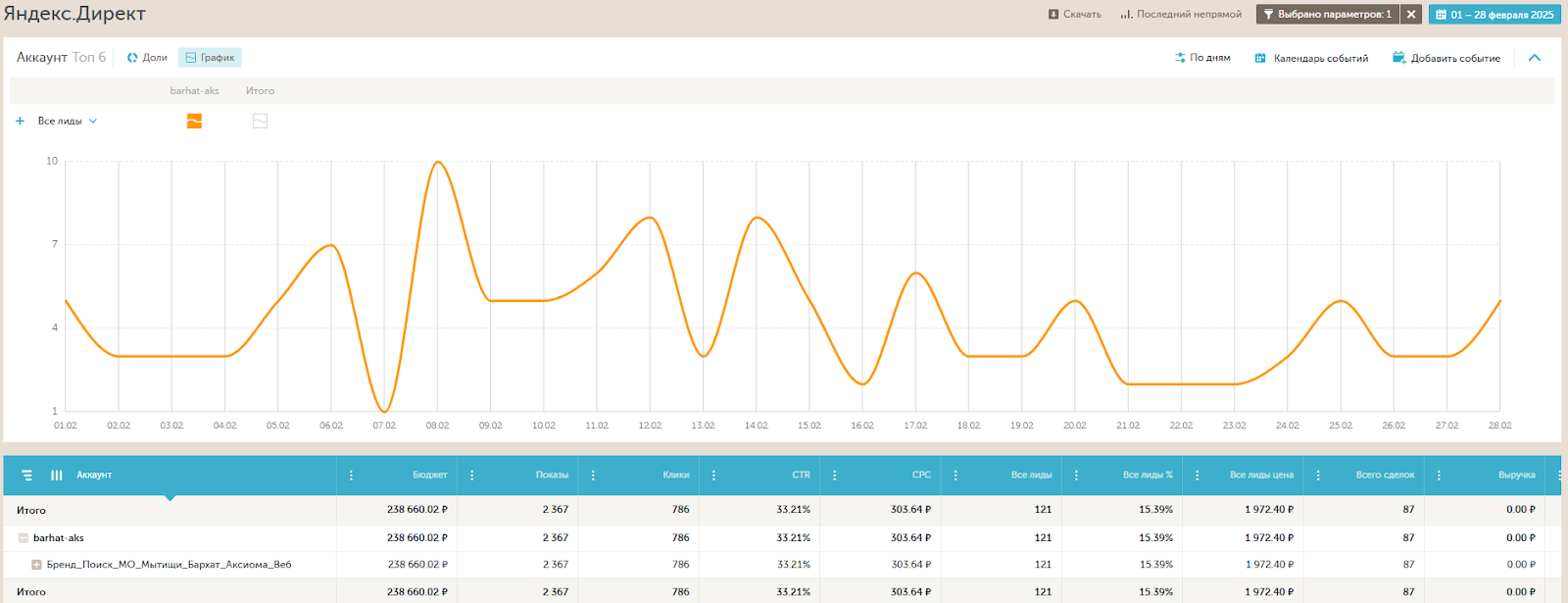The image size is (1568, 603).
Task: Open the Бюджет column options menu
Action: coord(352,475)
